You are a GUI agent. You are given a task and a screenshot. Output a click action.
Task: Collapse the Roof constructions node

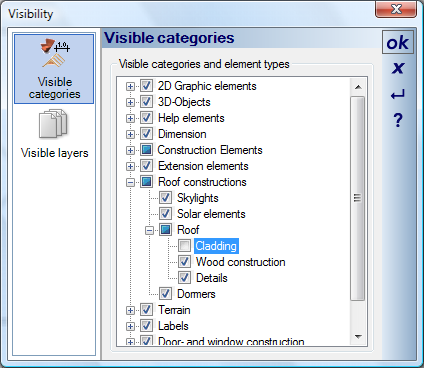coord(130,182)
